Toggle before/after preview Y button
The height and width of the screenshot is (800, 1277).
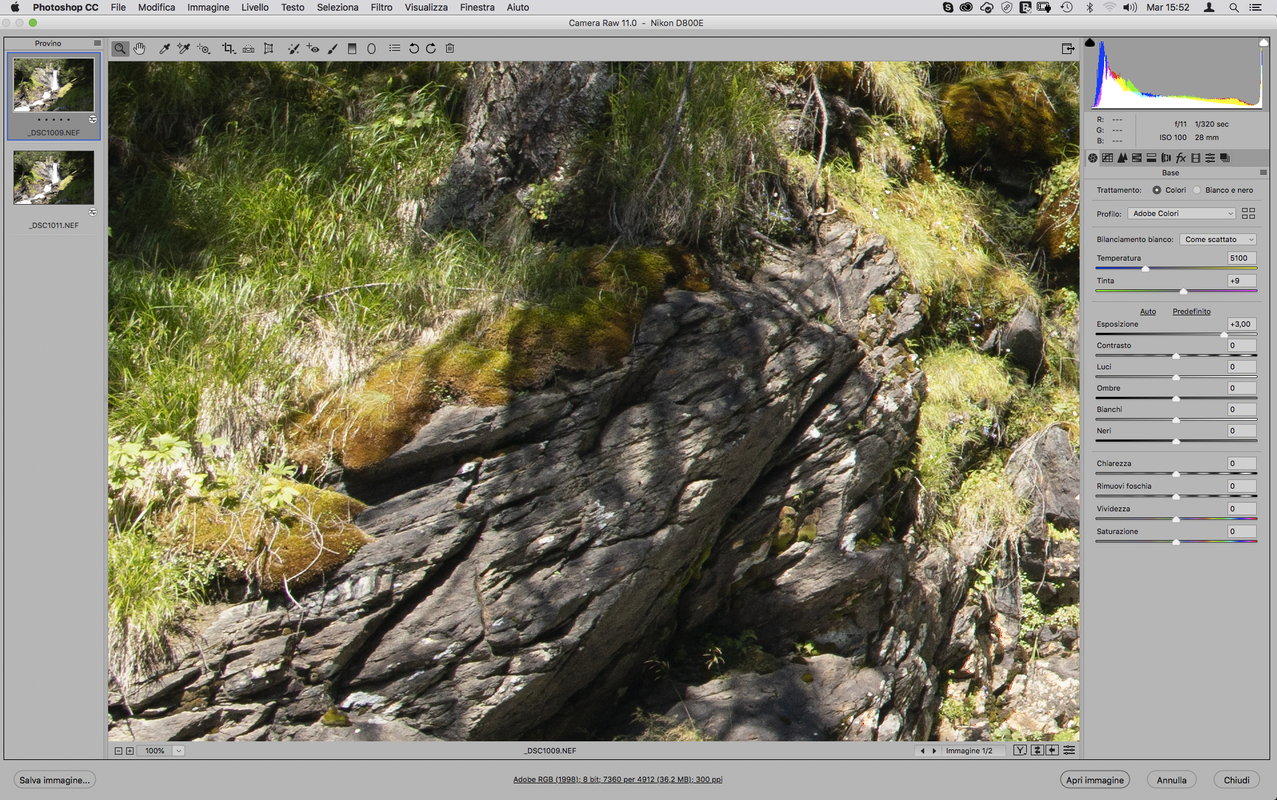click(x=1020, y=750)
